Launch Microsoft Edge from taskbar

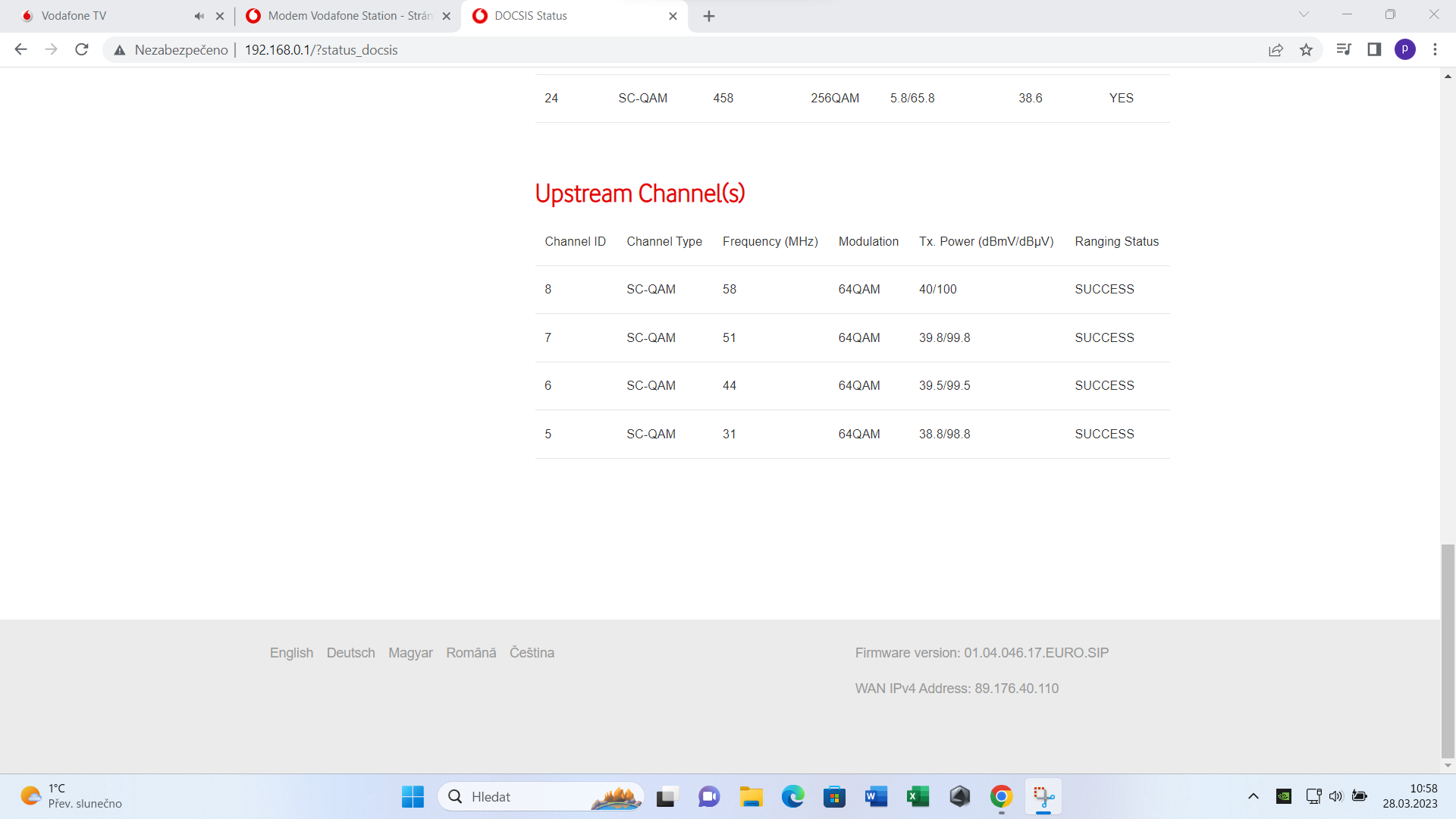tap(792, 797)
